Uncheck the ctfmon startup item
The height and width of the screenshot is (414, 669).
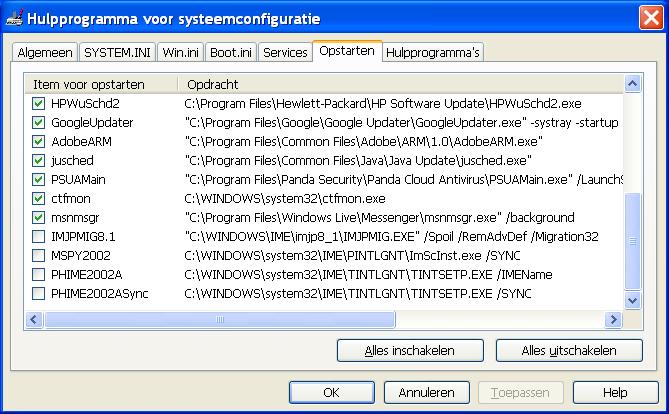click(x=39, y=198)
